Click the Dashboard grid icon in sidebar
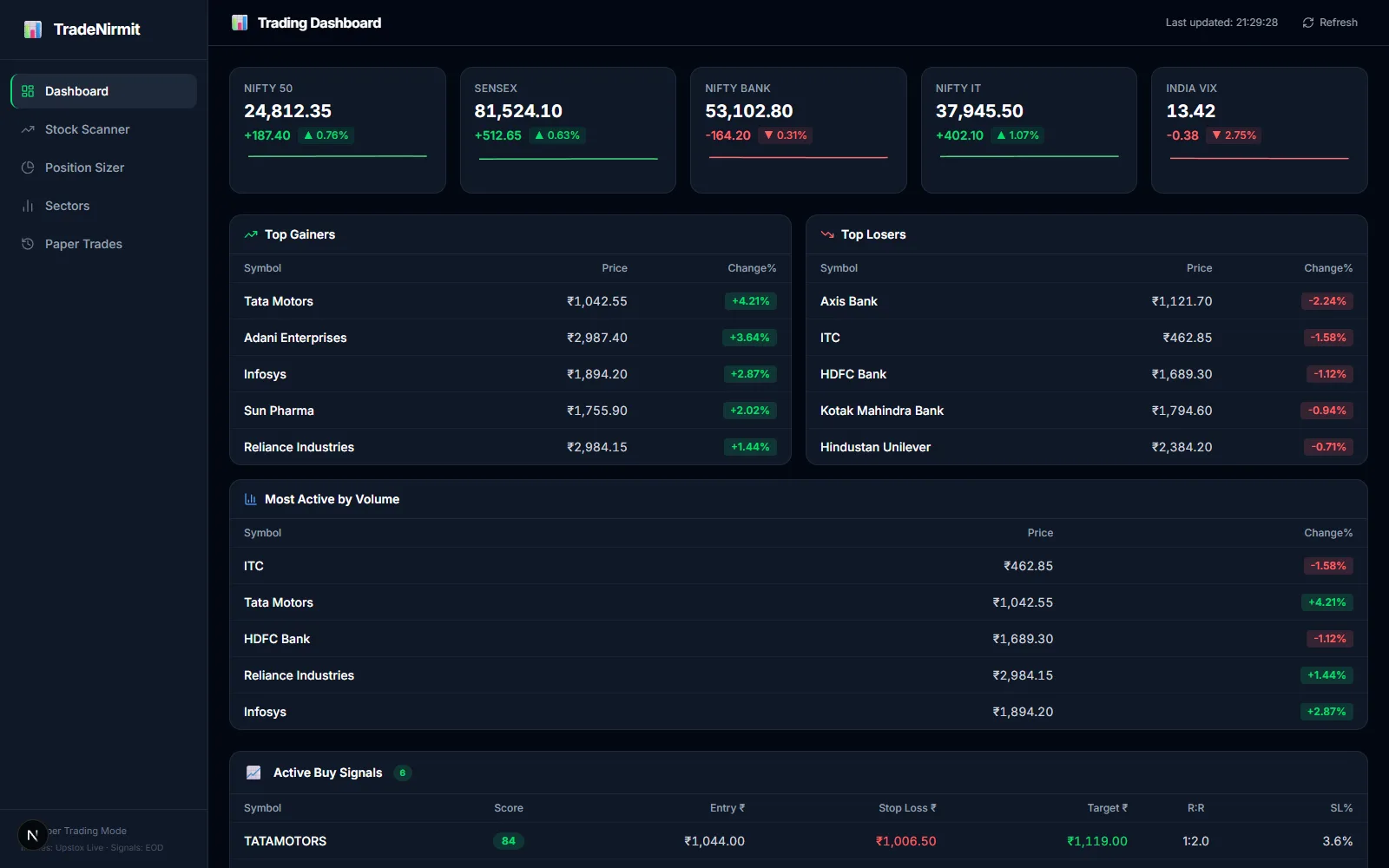This screenshot has width=1389, height=868. pyautogui.click(x=28, y=91)
